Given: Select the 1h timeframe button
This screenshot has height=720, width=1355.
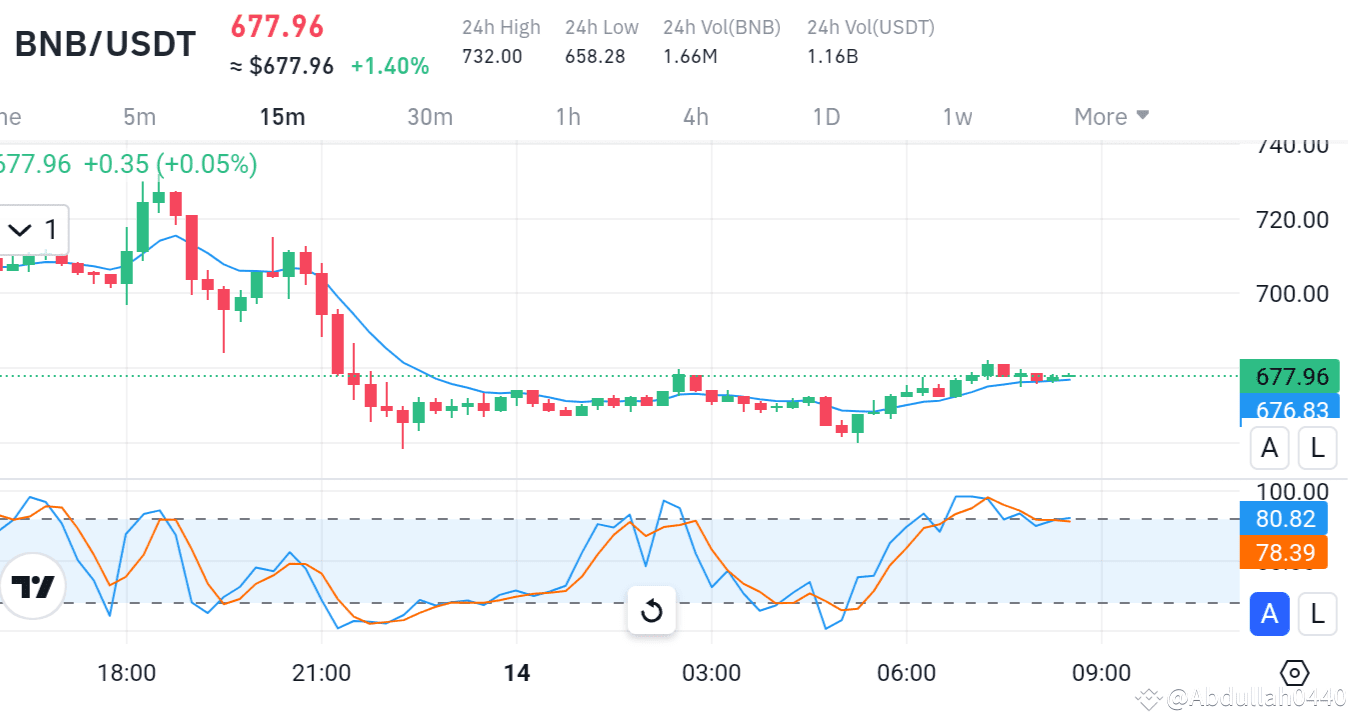Looking at the screenshot, I should tap(567, 117).
